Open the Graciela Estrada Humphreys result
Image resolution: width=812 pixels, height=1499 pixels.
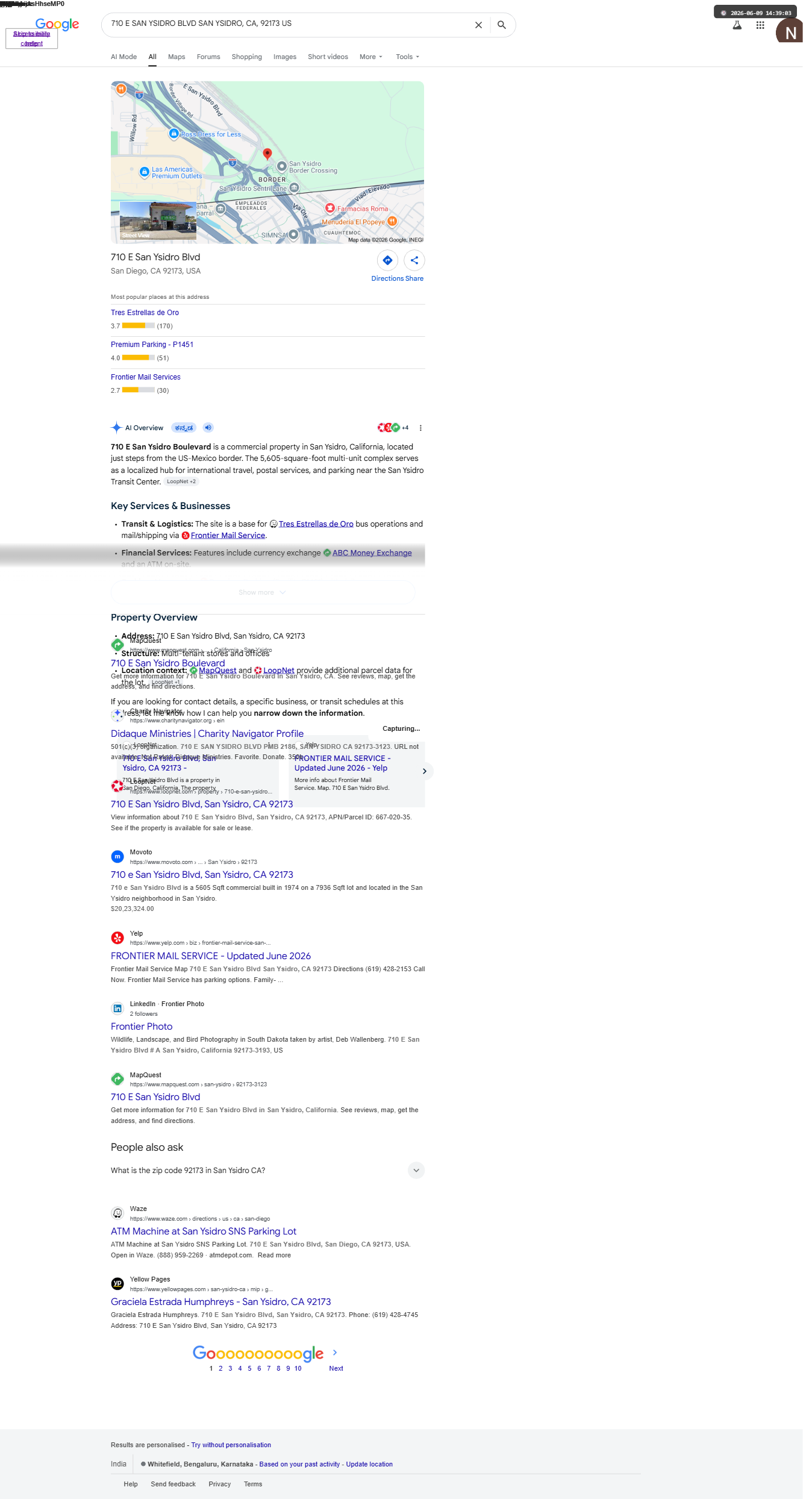pyautogui.click(x=221, y=1301)
